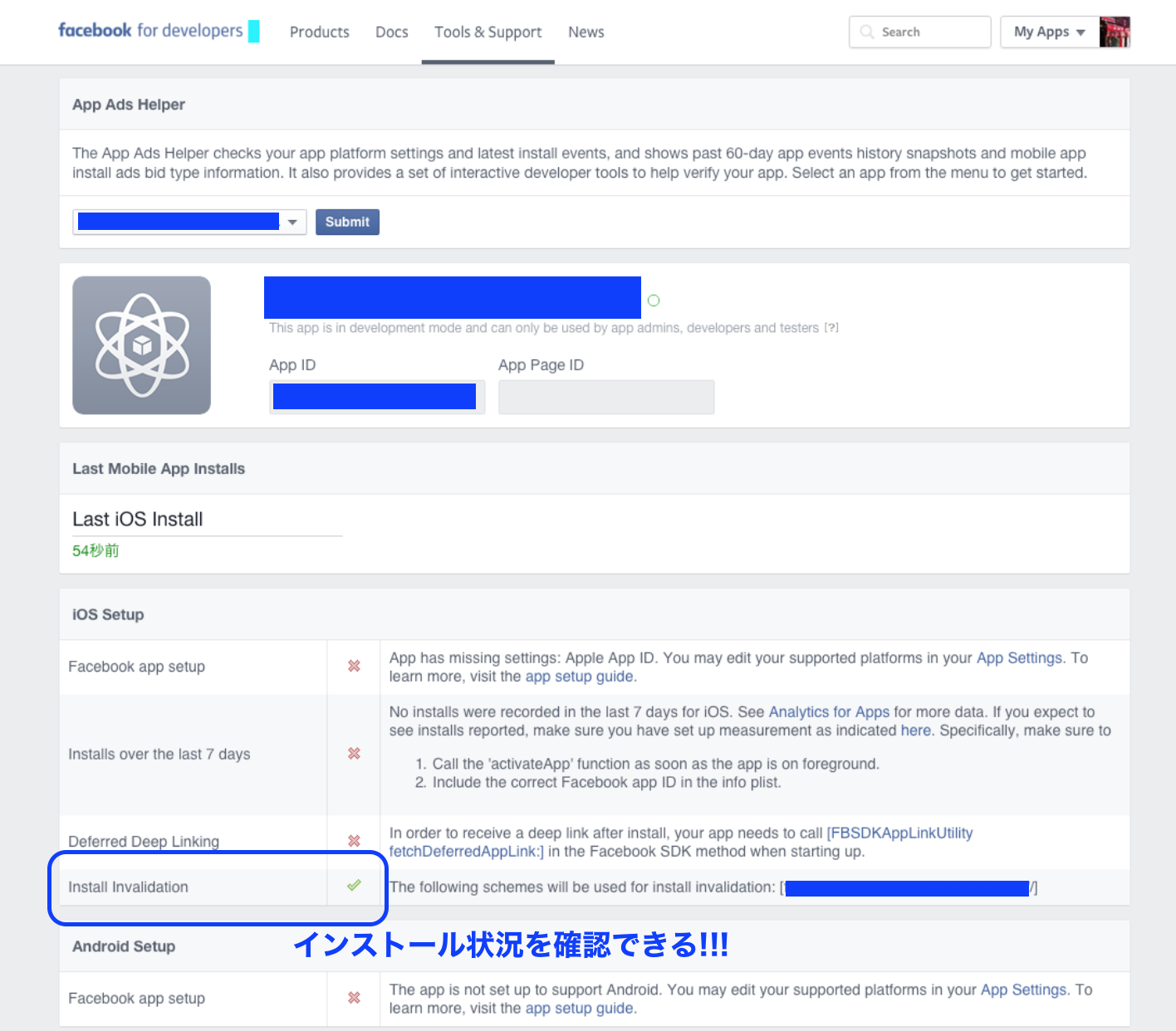Image resolution: width=1176 pixels, height=1031 pixels.
Task: Click the App Ads Helper heading
Action: pyautogui.click(x=129, y=105)
